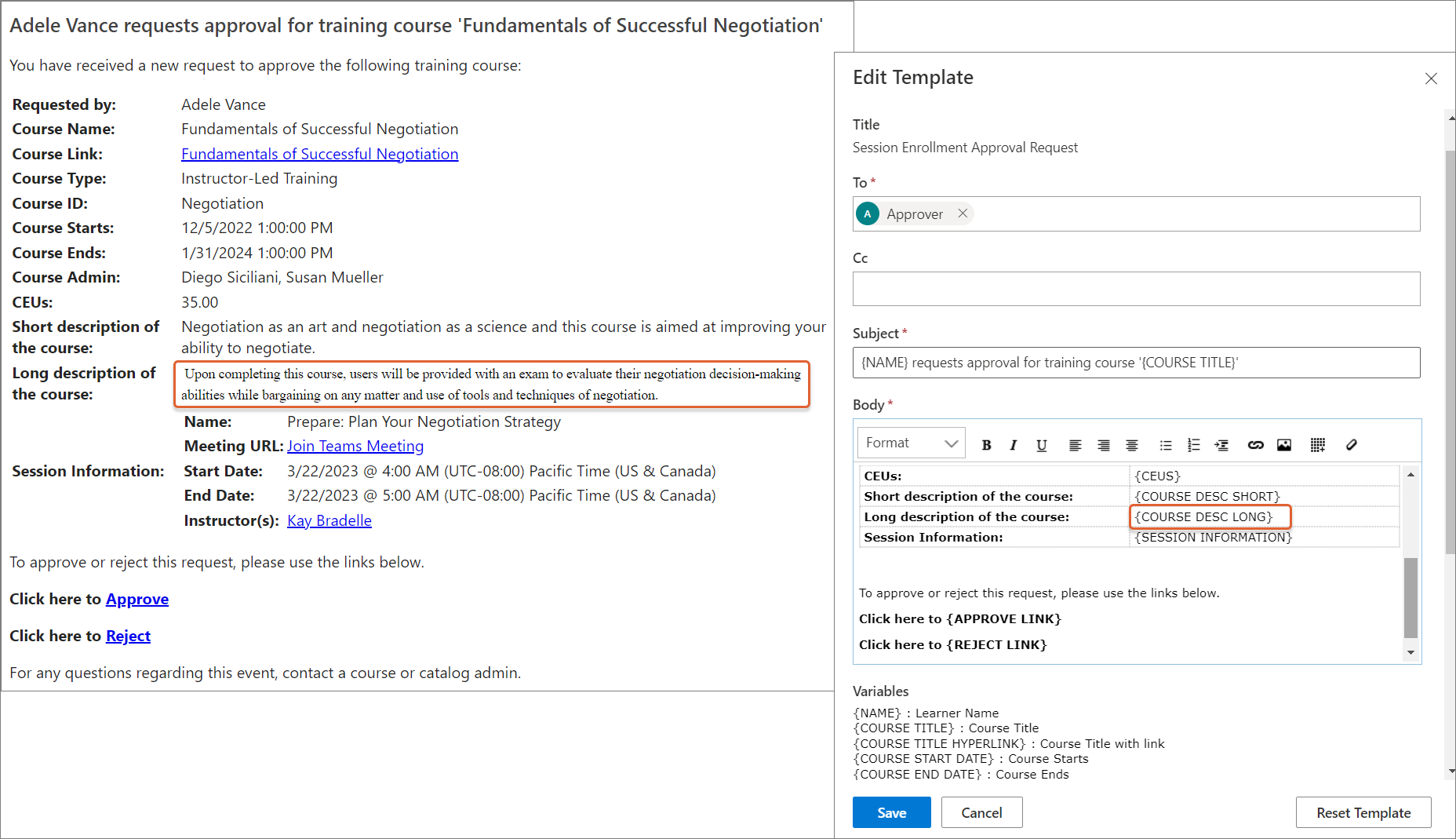This screenshot has width=1456, height=839.
Task: Insert a table into the body
Action: pyautogui.click(x=1318, y=445)
